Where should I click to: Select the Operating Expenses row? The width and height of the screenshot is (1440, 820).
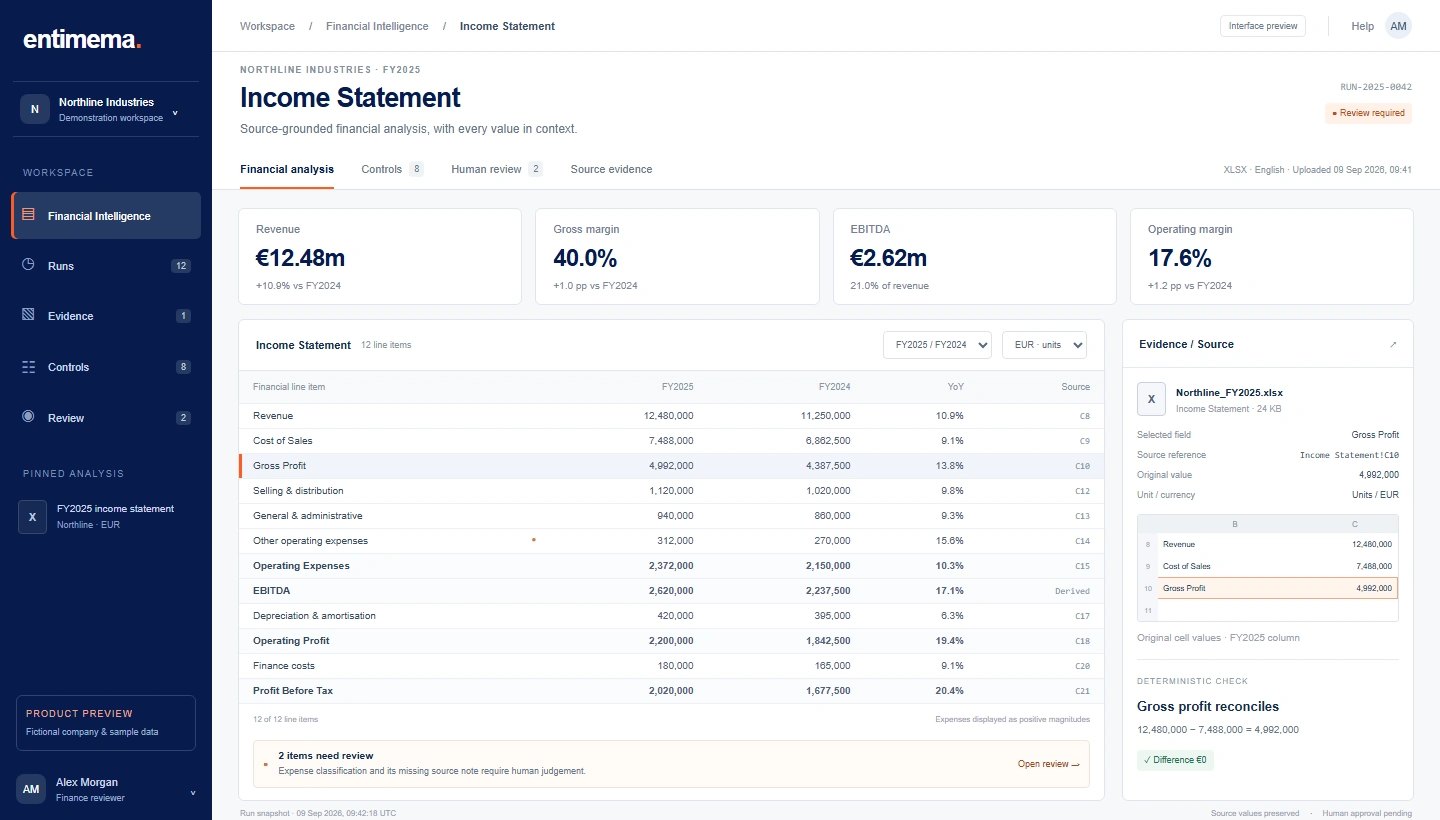[671, 565]
